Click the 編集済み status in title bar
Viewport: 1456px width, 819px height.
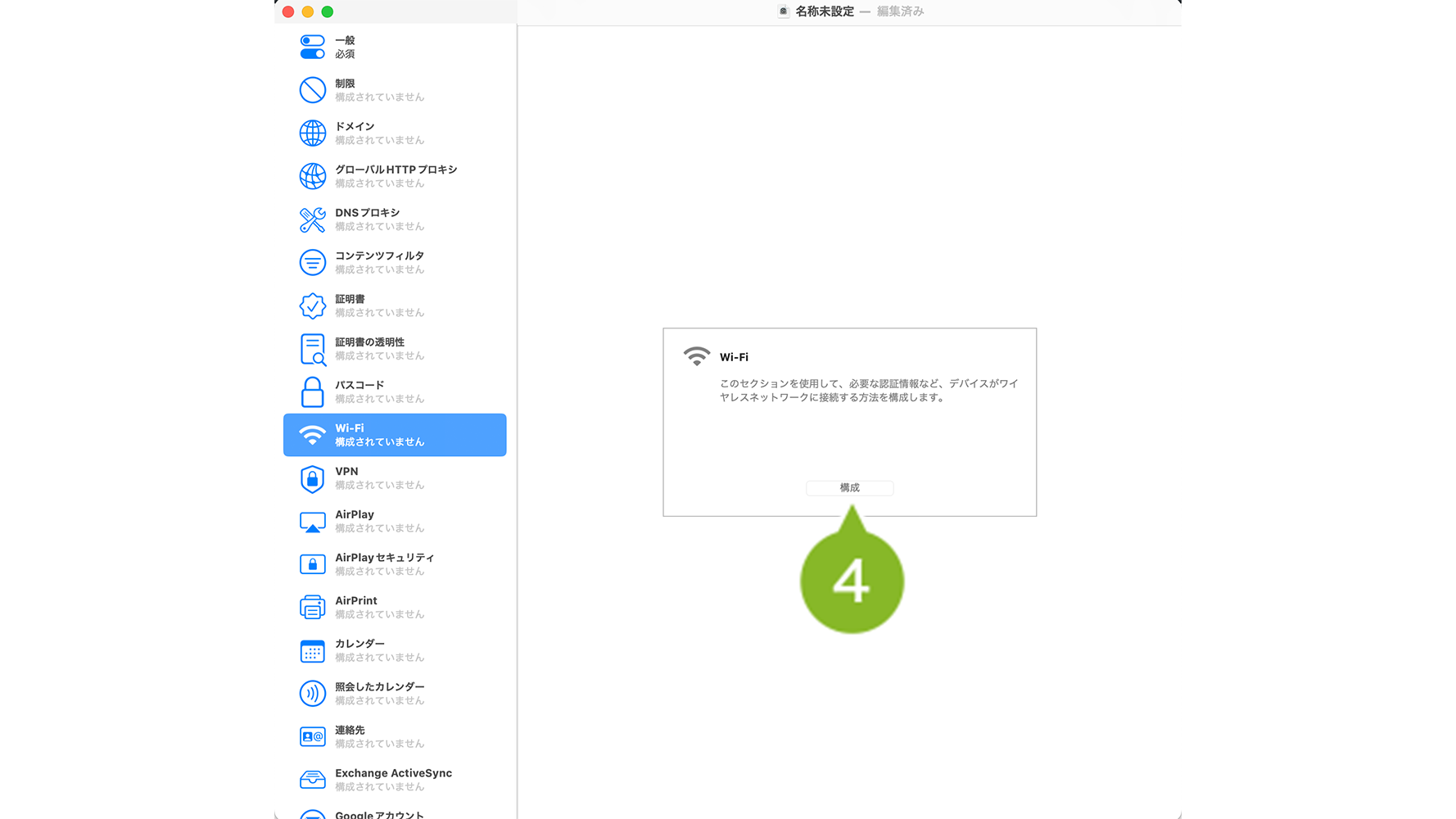(x=900, y=11)
